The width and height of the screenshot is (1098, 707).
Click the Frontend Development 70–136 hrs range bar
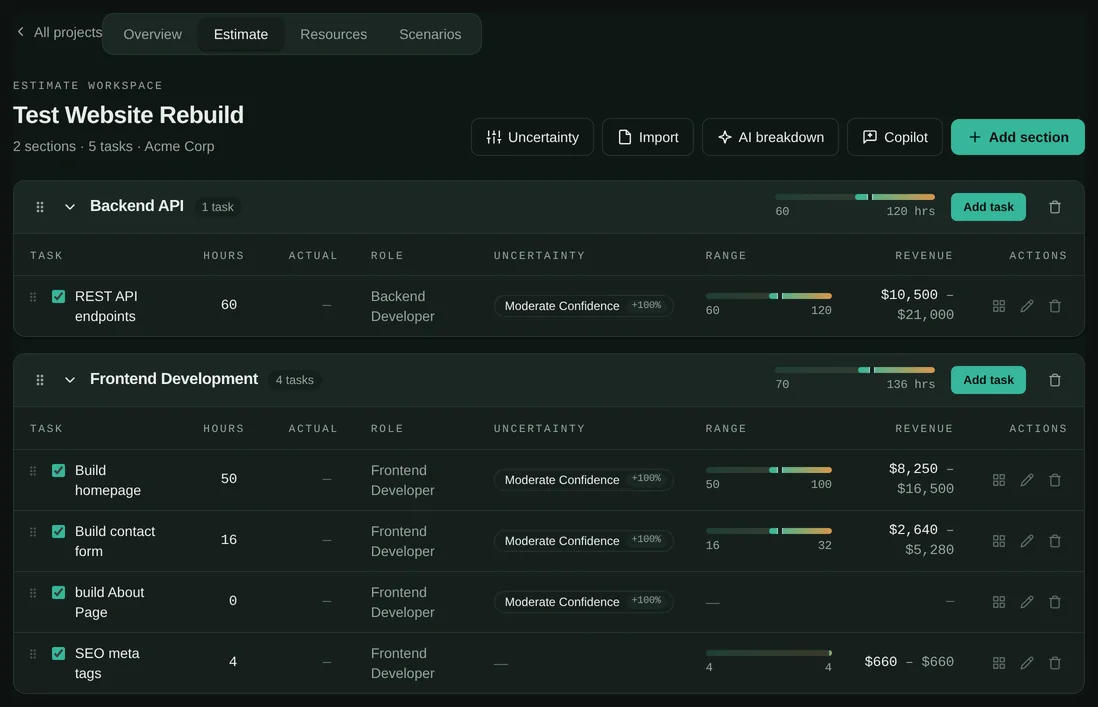[854, 370]
